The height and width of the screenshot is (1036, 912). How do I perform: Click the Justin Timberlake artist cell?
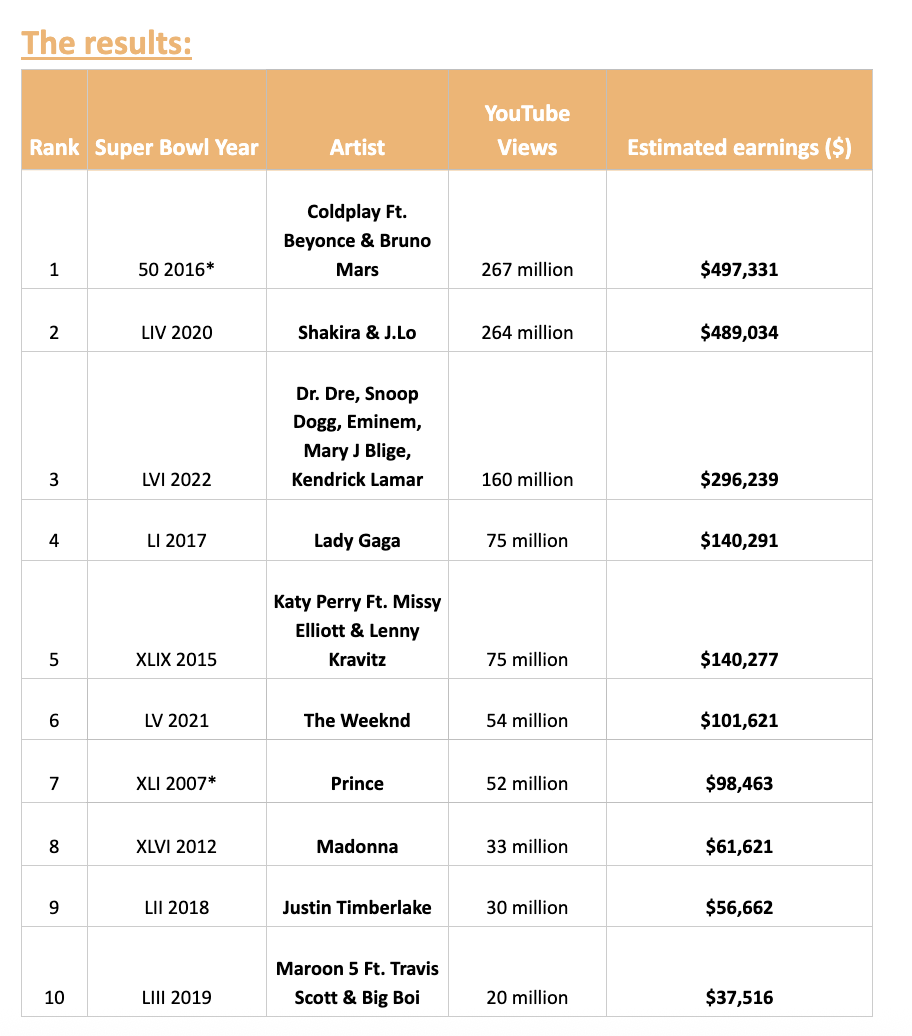(357, 908)
